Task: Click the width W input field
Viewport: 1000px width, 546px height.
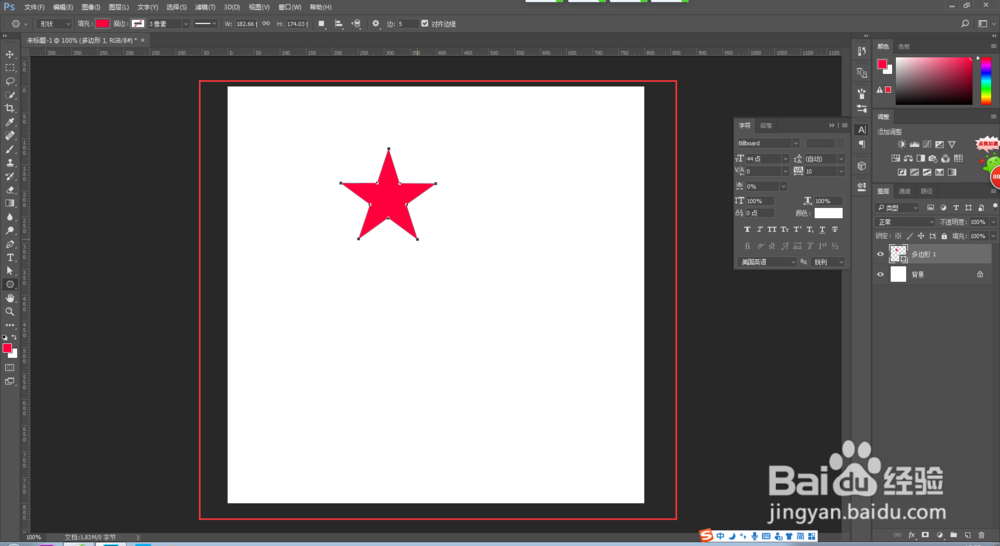Action: [x=246, y=24]
